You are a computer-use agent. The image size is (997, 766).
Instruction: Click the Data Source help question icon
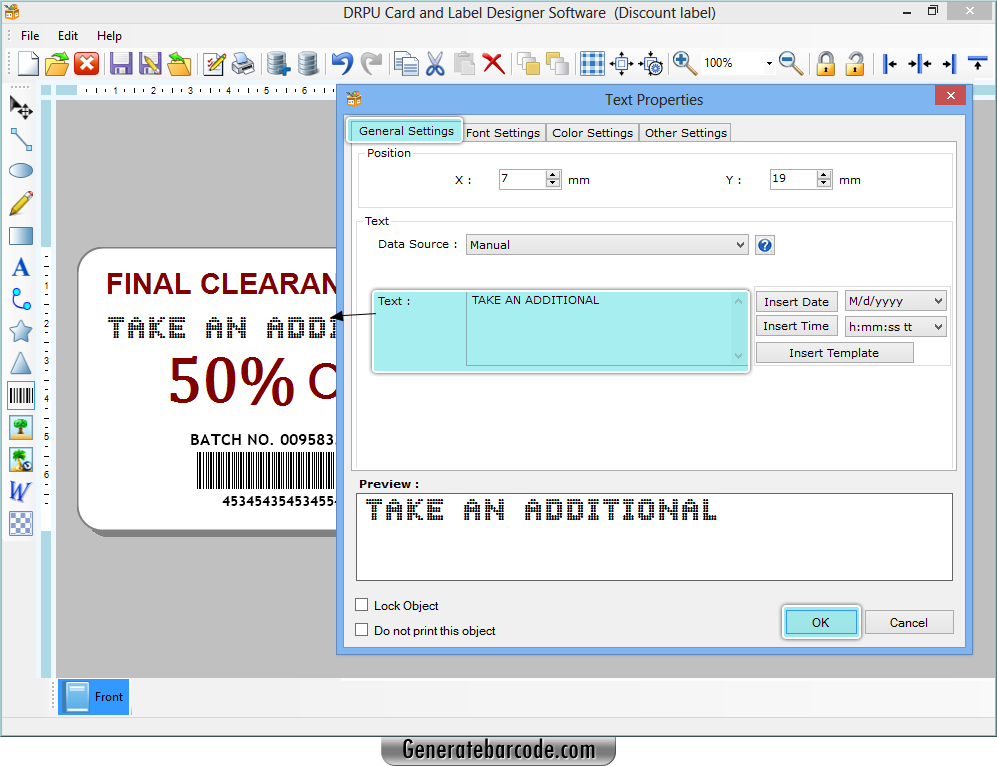765,245
